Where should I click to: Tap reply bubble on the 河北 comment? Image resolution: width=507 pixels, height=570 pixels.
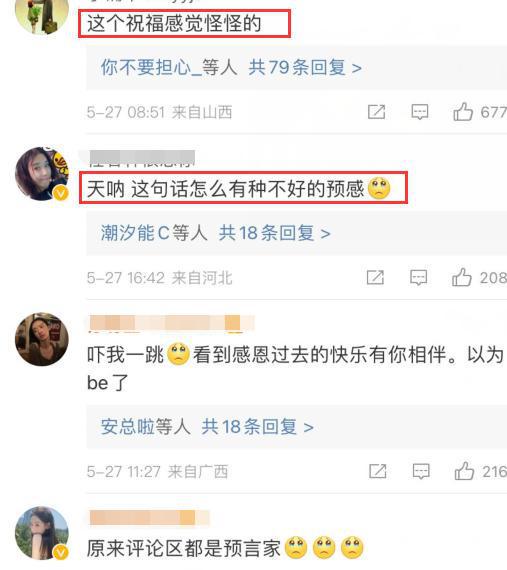click(419, 278)
